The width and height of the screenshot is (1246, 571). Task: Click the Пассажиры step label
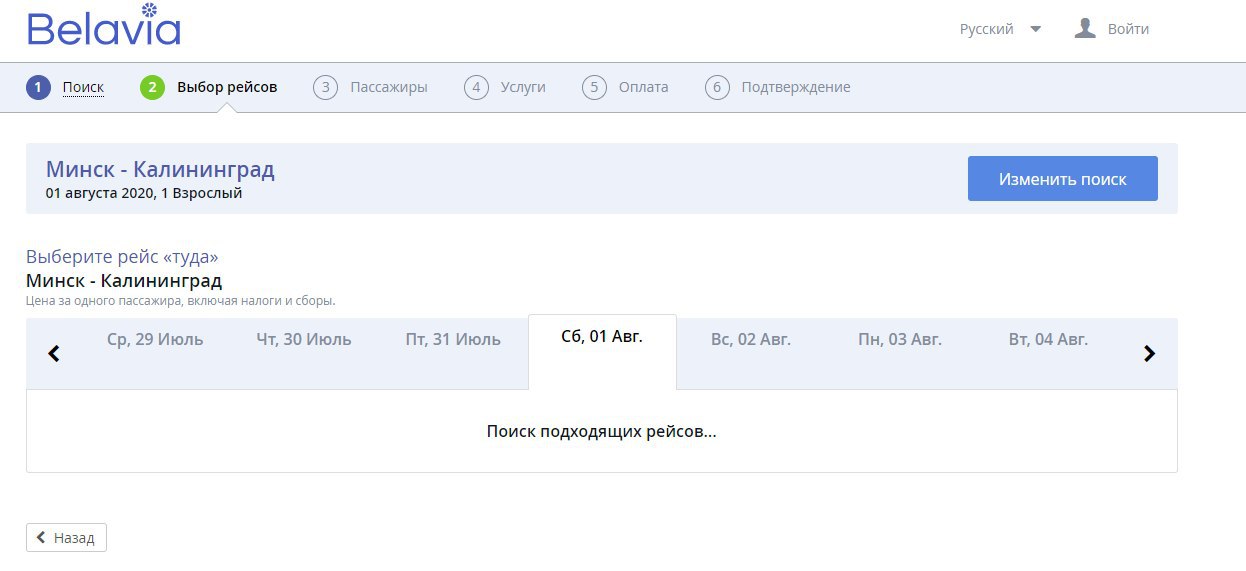[388, 87]
